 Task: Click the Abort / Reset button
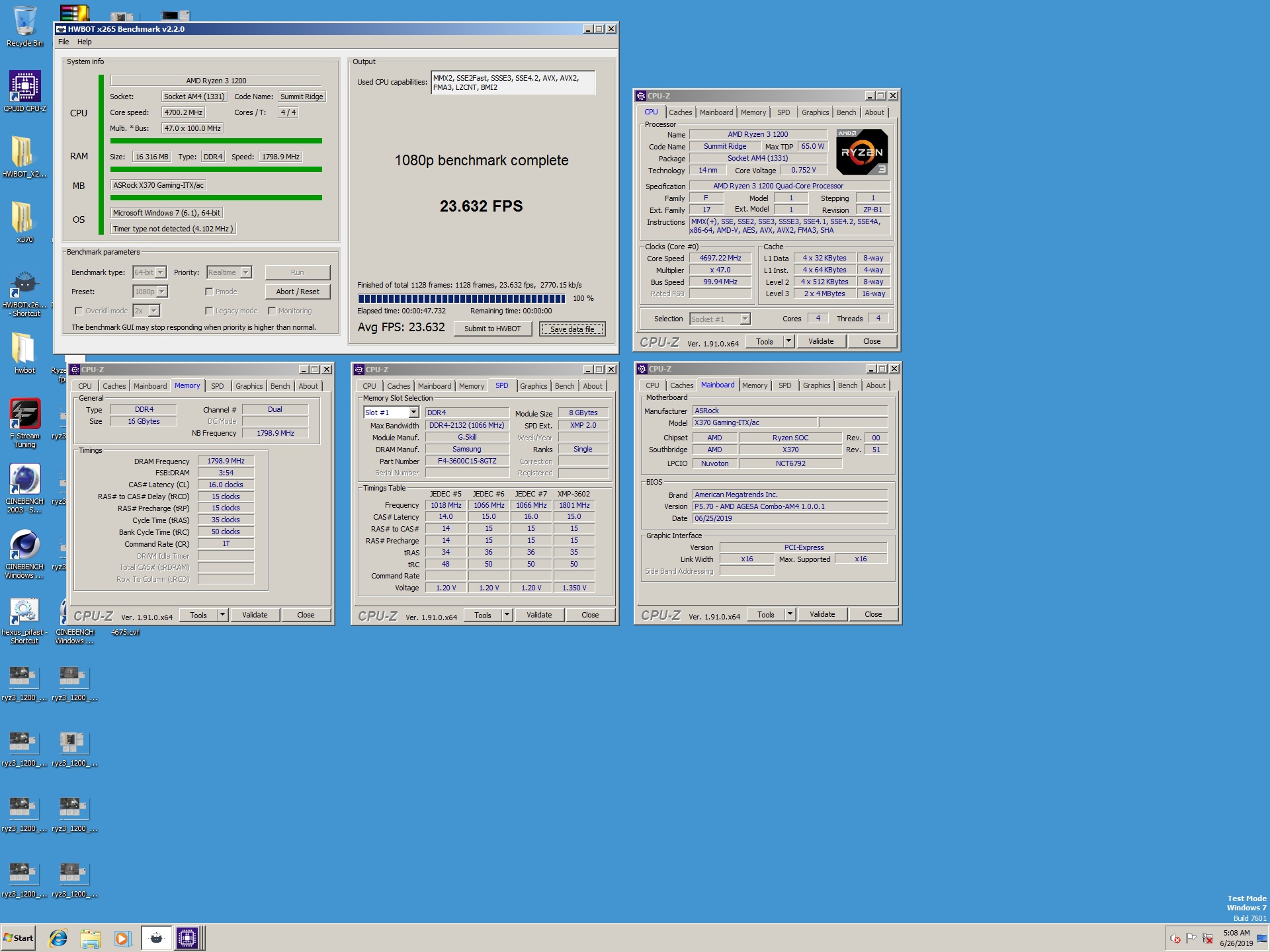point(298,292)
